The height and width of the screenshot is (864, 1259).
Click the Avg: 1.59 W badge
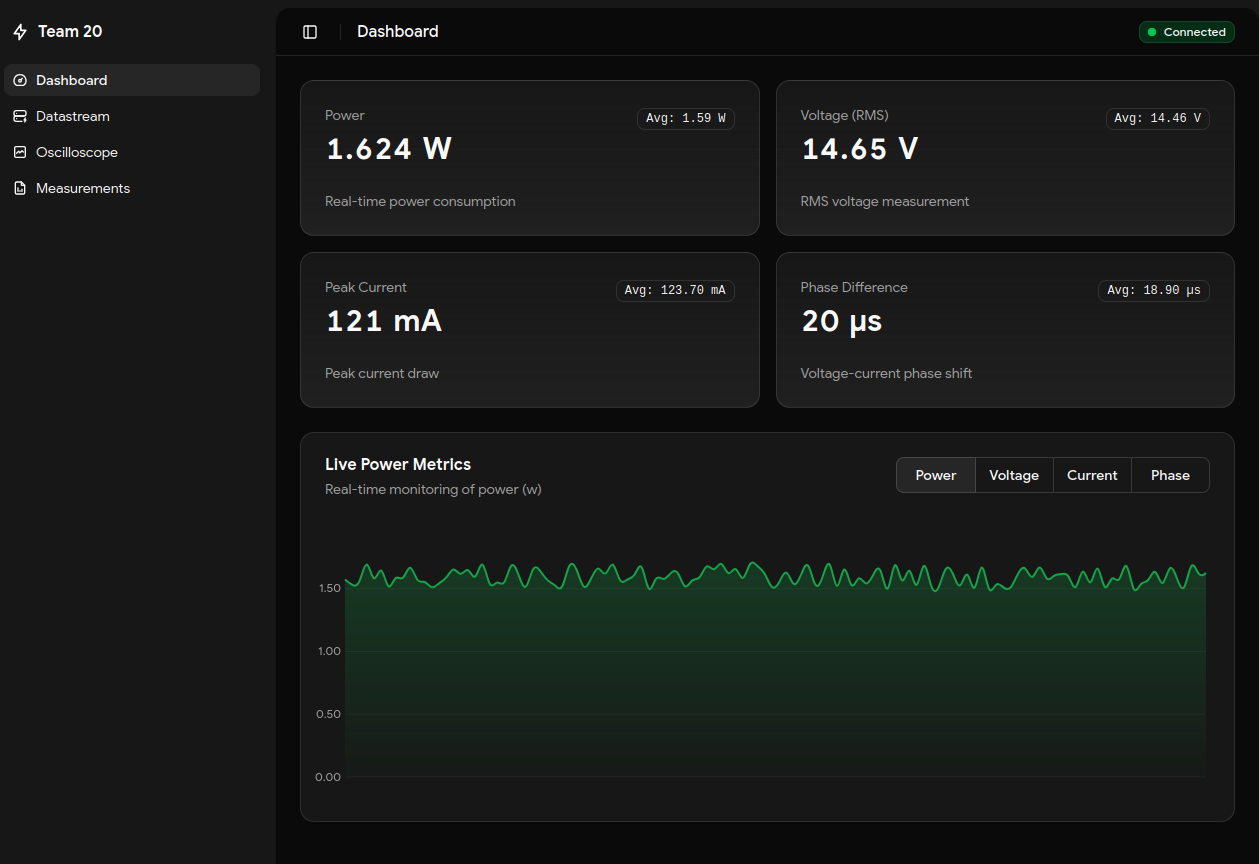[686, 118]
